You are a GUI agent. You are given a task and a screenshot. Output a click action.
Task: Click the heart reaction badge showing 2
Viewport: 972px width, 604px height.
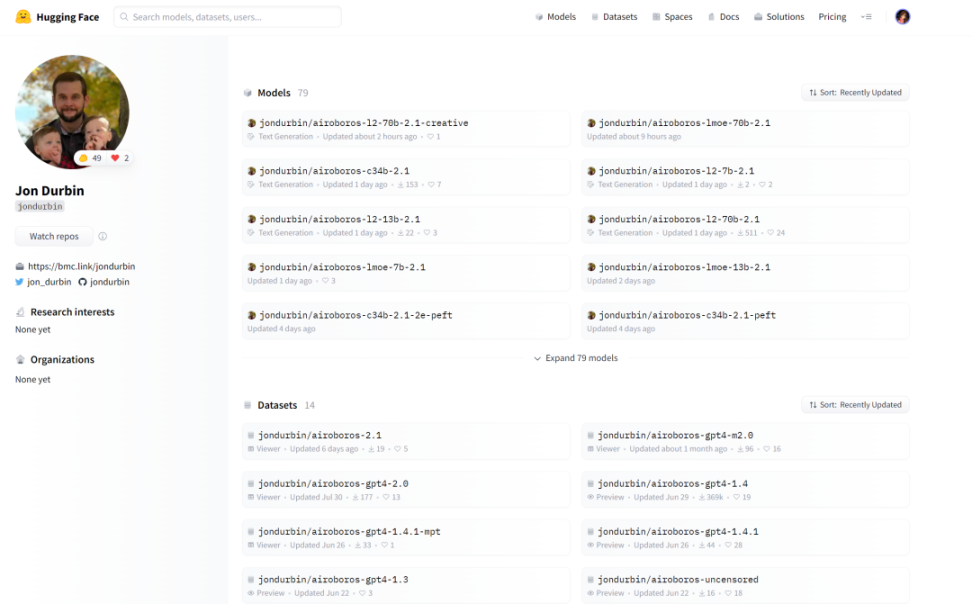pos(120,158)
